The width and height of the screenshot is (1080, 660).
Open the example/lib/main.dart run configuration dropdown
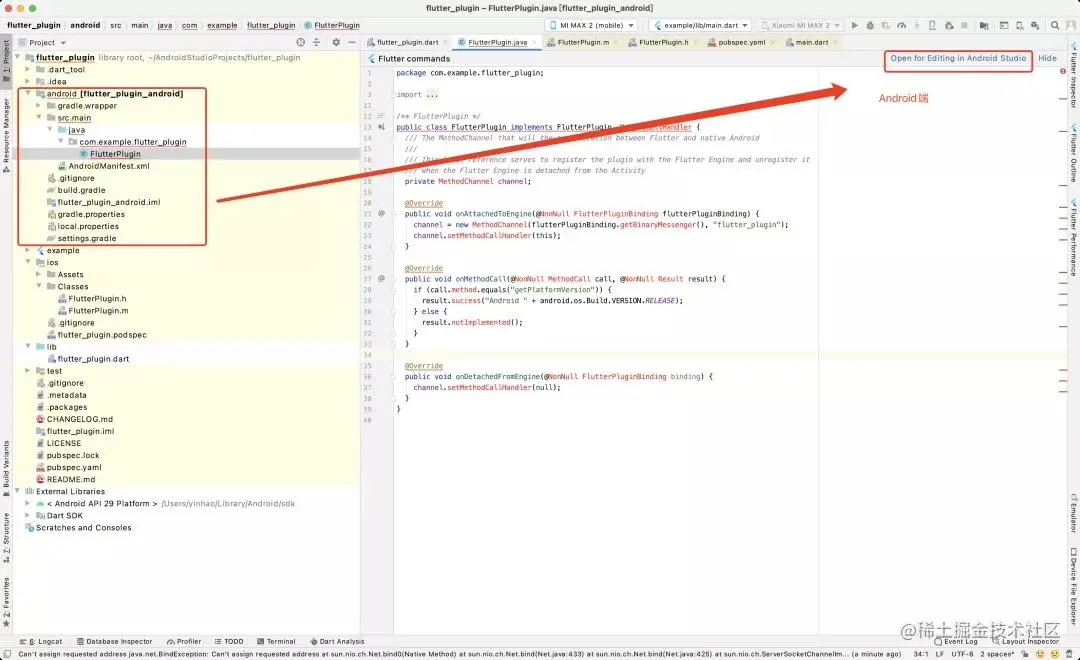tap(700, 25)
